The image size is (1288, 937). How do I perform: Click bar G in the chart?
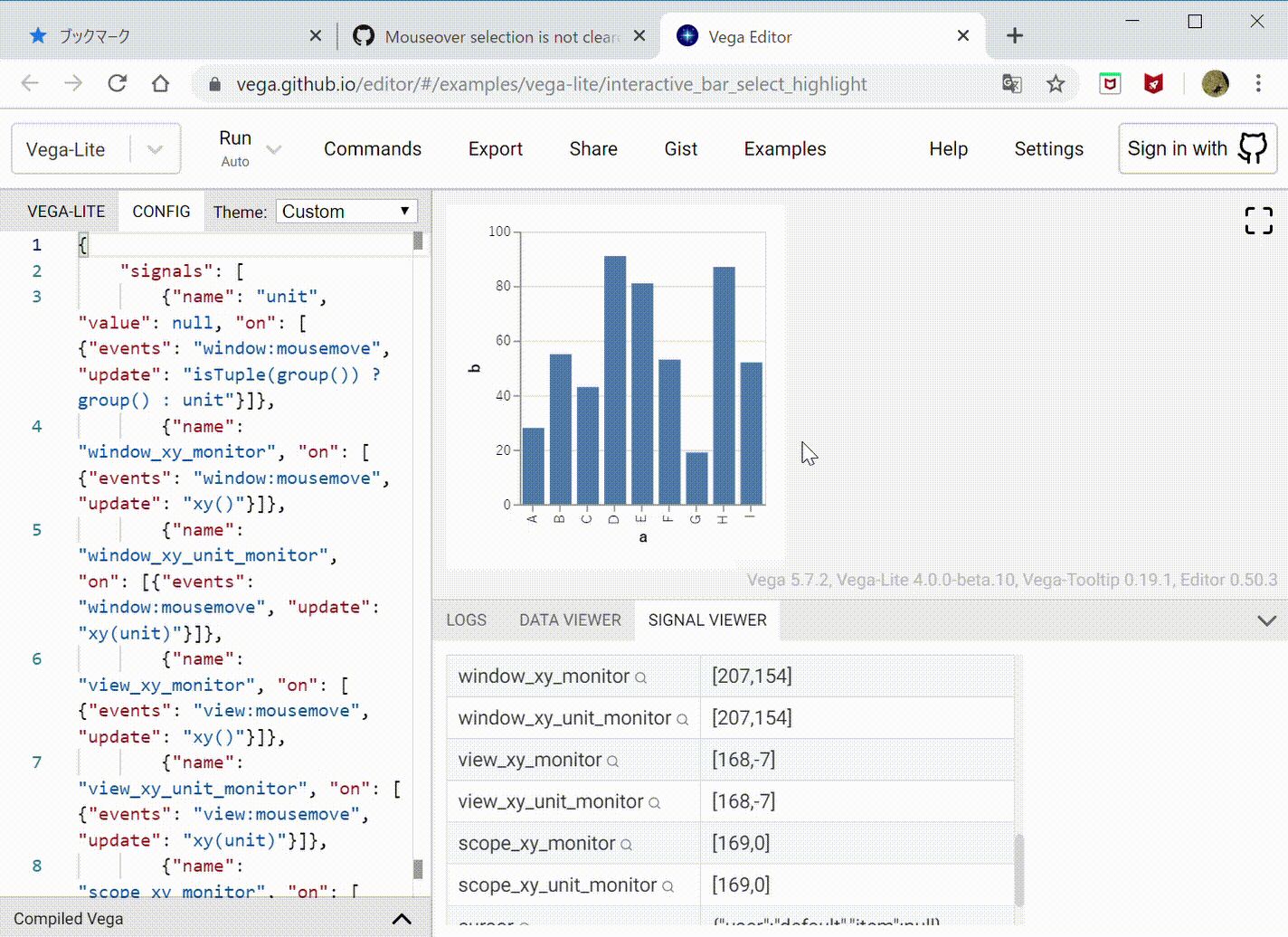[x=696, y=478]
